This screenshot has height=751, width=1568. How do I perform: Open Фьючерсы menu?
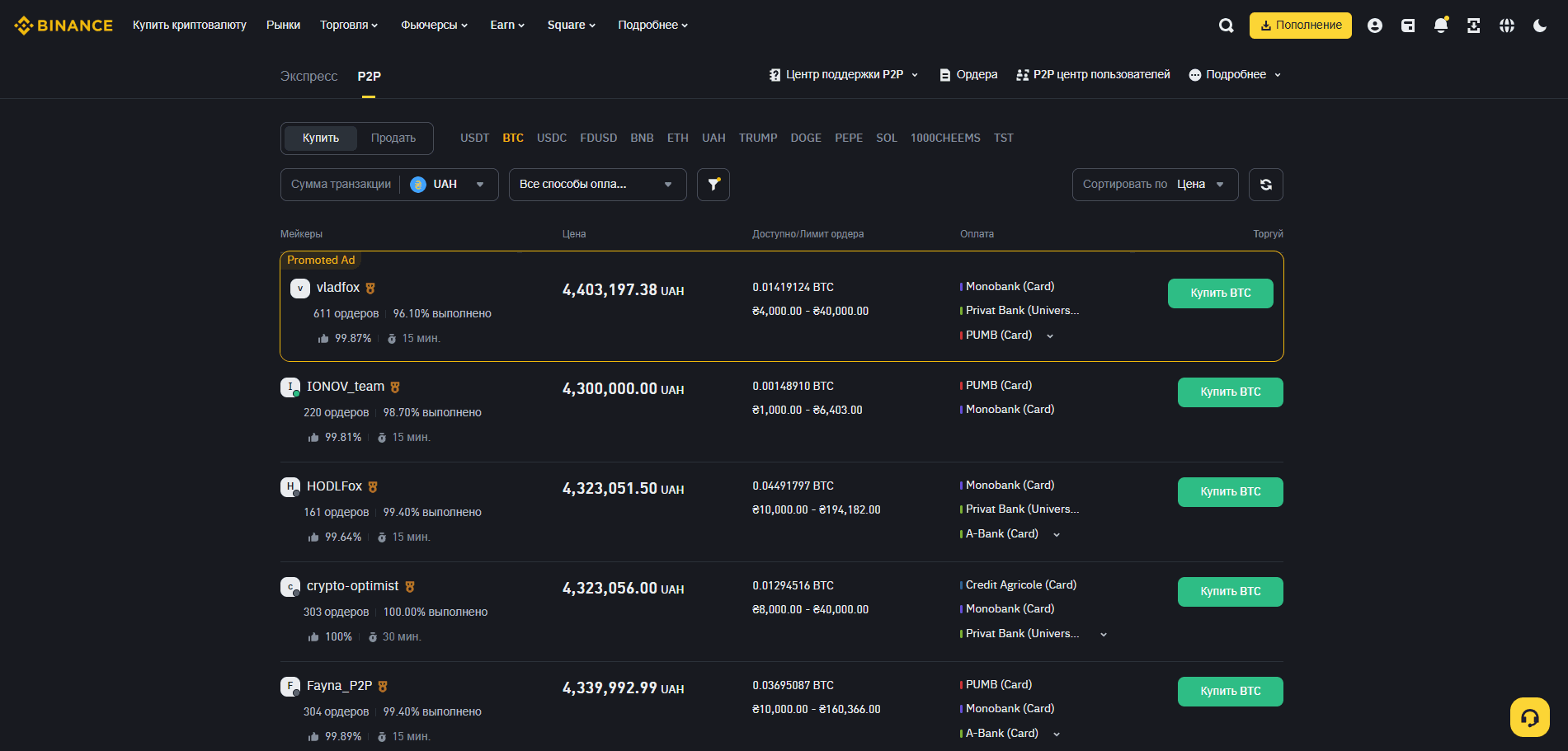435,26
